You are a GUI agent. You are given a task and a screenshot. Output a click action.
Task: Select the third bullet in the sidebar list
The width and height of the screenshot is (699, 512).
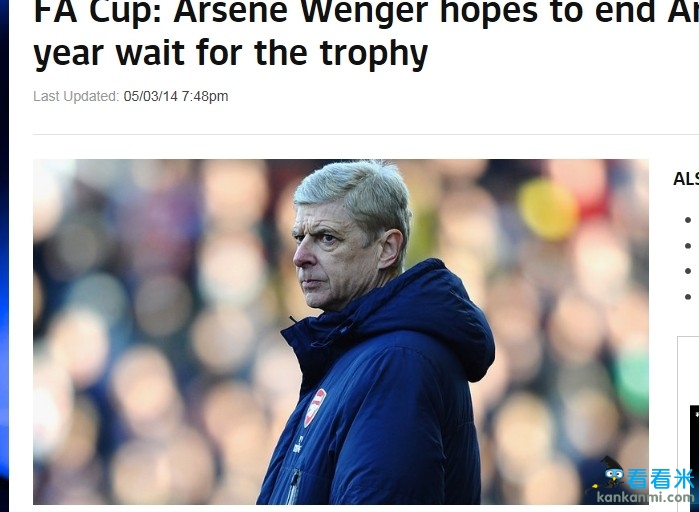click(688, 271)
